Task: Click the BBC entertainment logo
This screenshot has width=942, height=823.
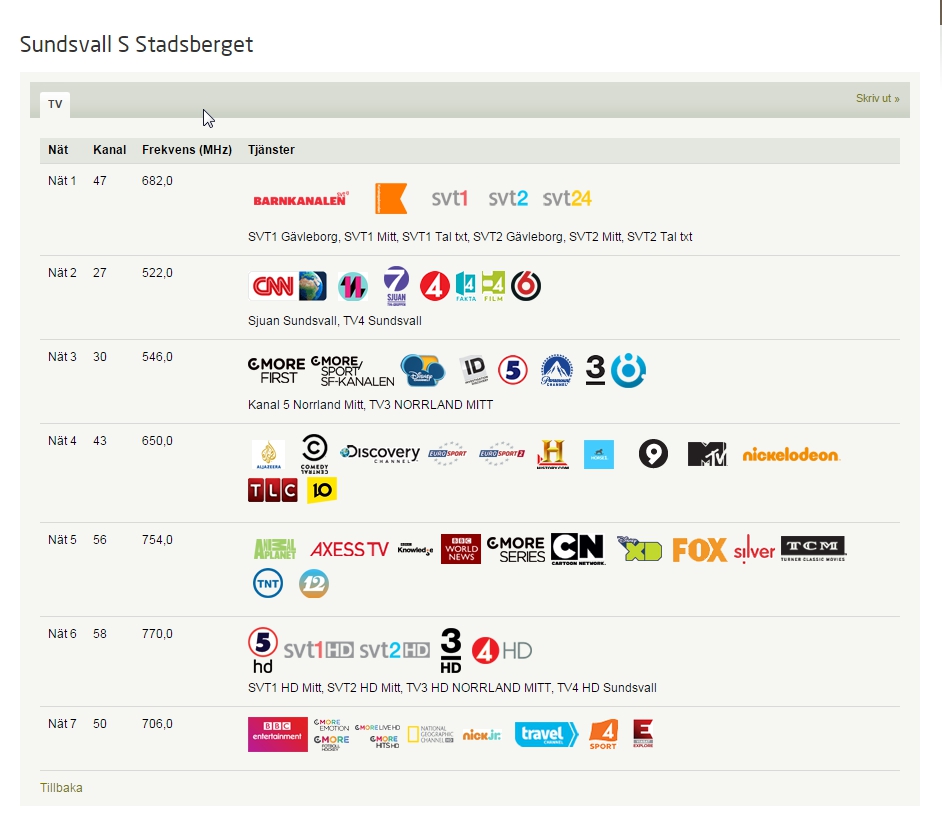Action: 278,734
